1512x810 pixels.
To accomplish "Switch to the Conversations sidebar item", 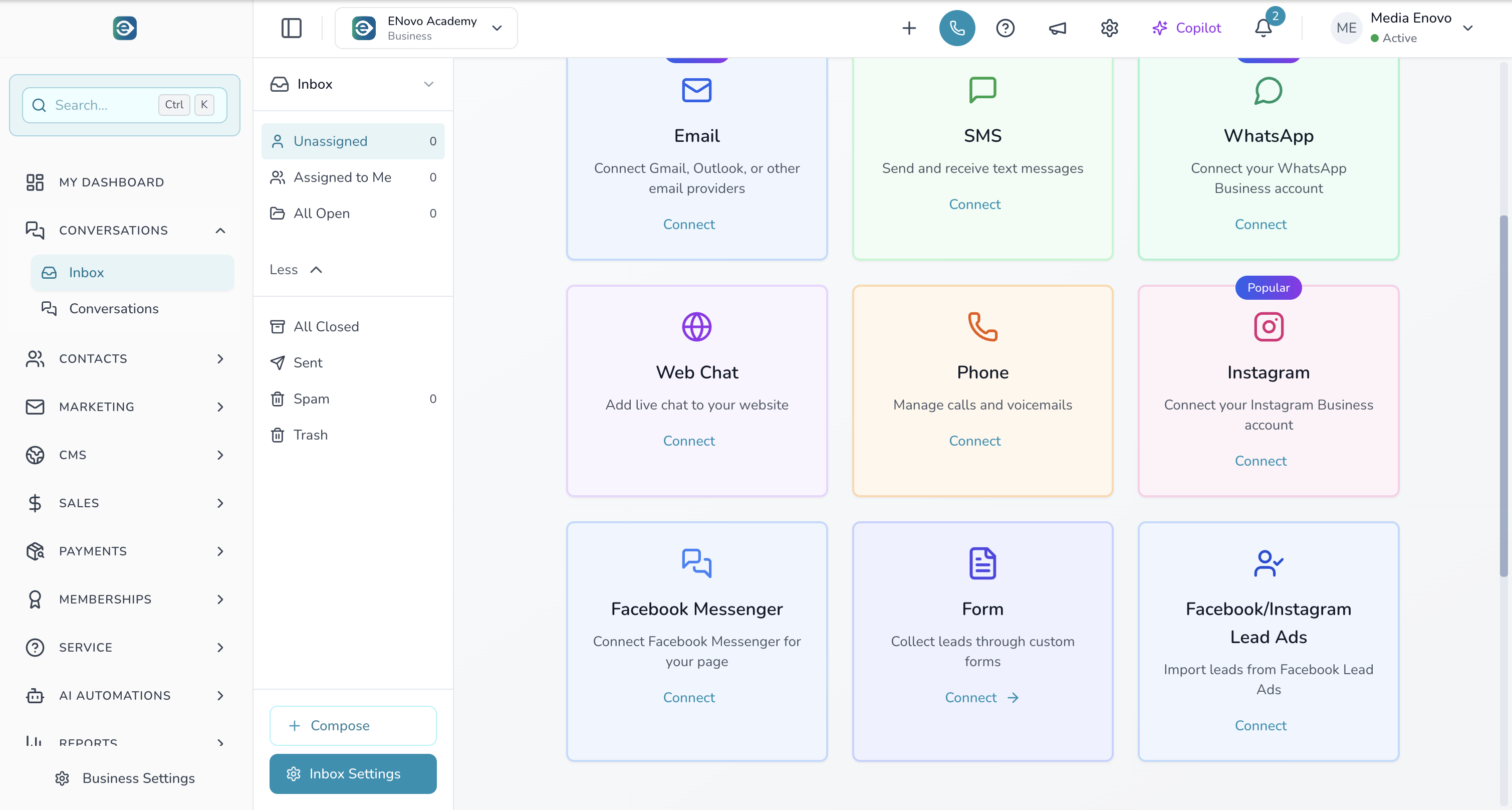I will pos(114,308).
